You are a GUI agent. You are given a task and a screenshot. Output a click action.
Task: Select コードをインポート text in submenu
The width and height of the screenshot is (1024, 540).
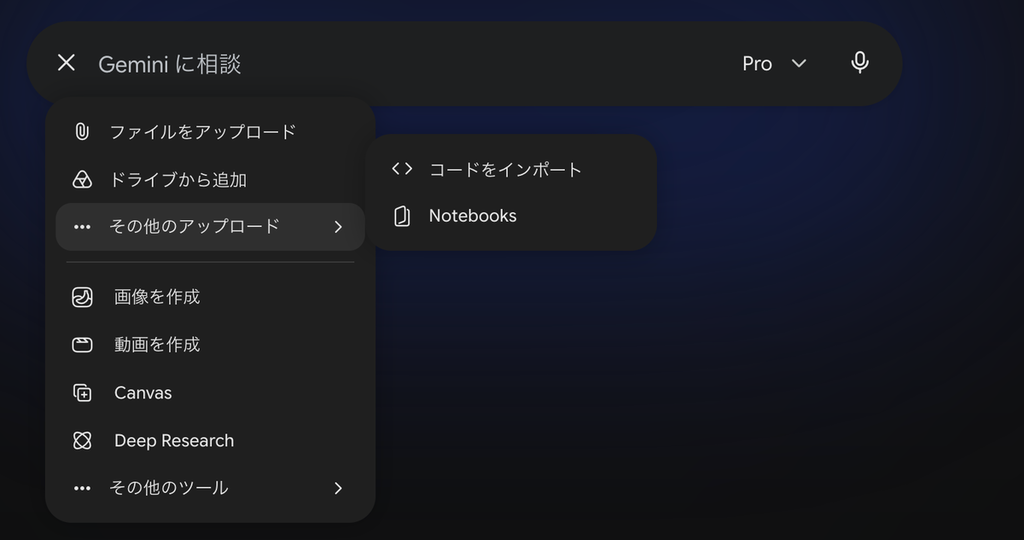505,170
